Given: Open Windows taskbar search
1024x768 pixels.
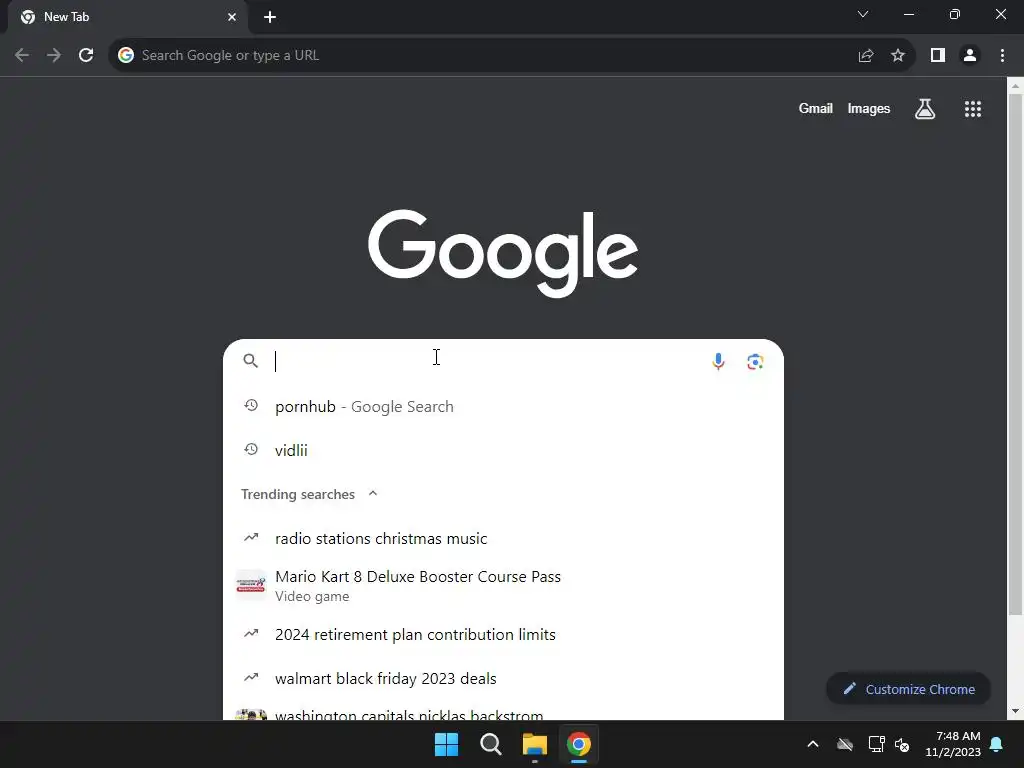Looking at the screenshot, I should [490, 744].
